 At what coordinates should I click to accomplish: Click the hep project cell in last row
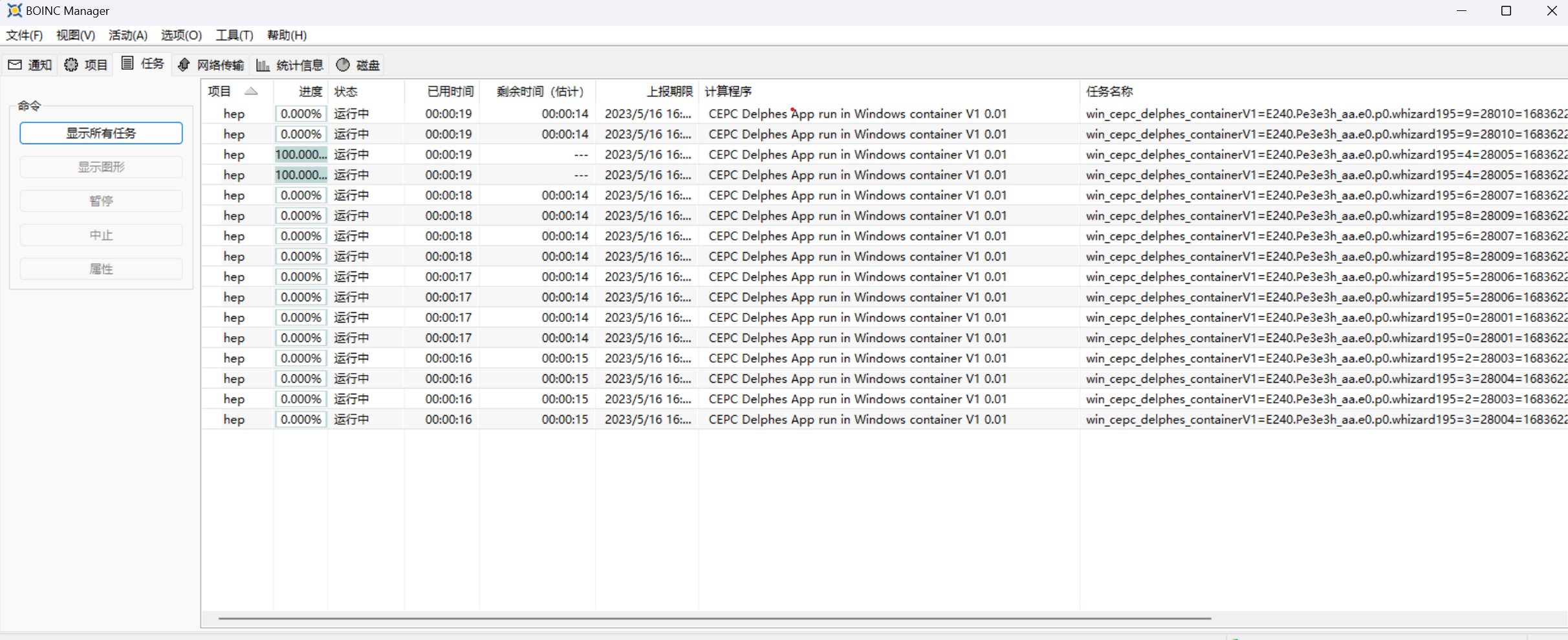[x=234, y=420]
